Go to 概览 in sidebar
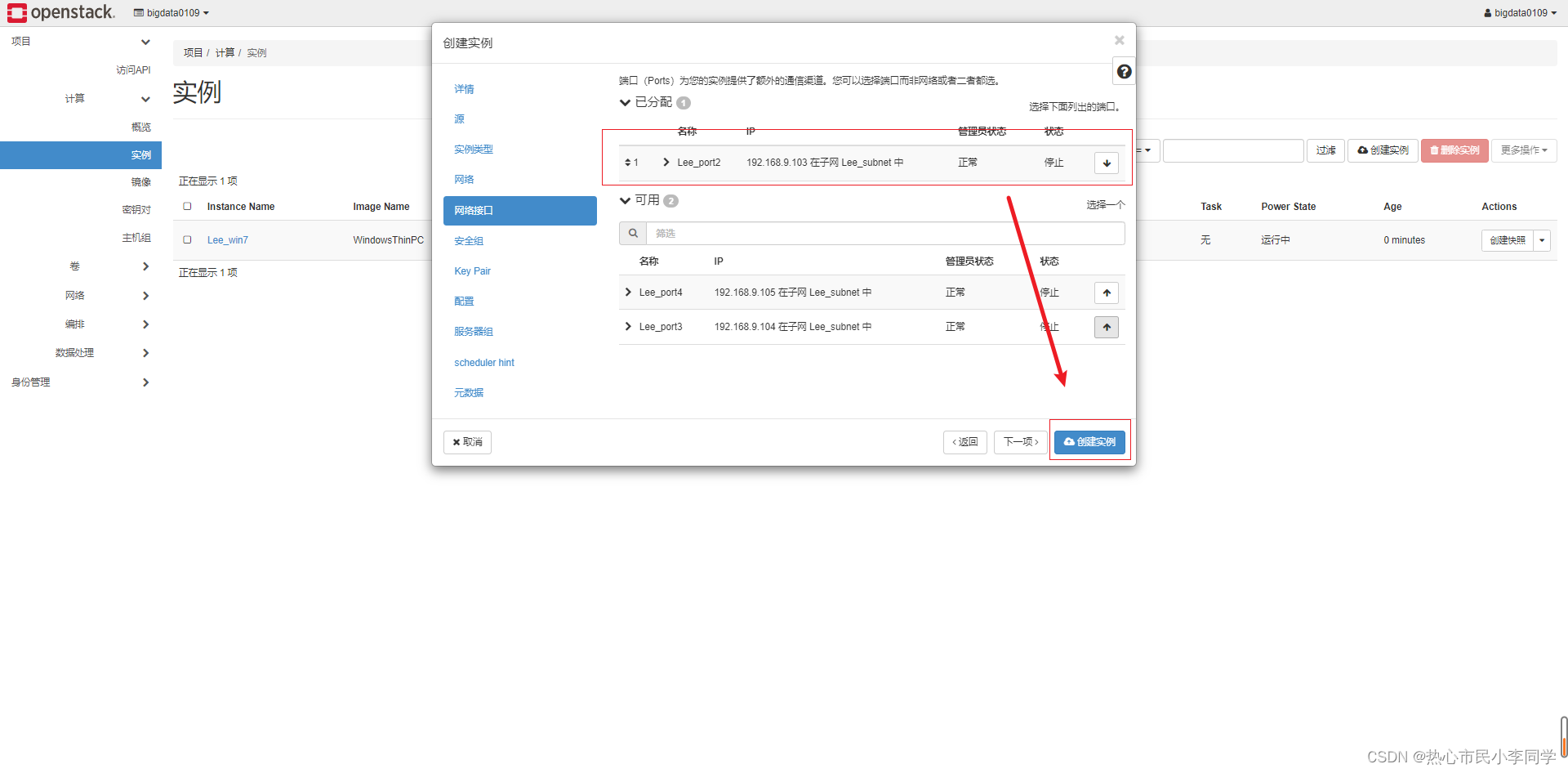This screenshot has width=1568, height=773. coord(140,127)
